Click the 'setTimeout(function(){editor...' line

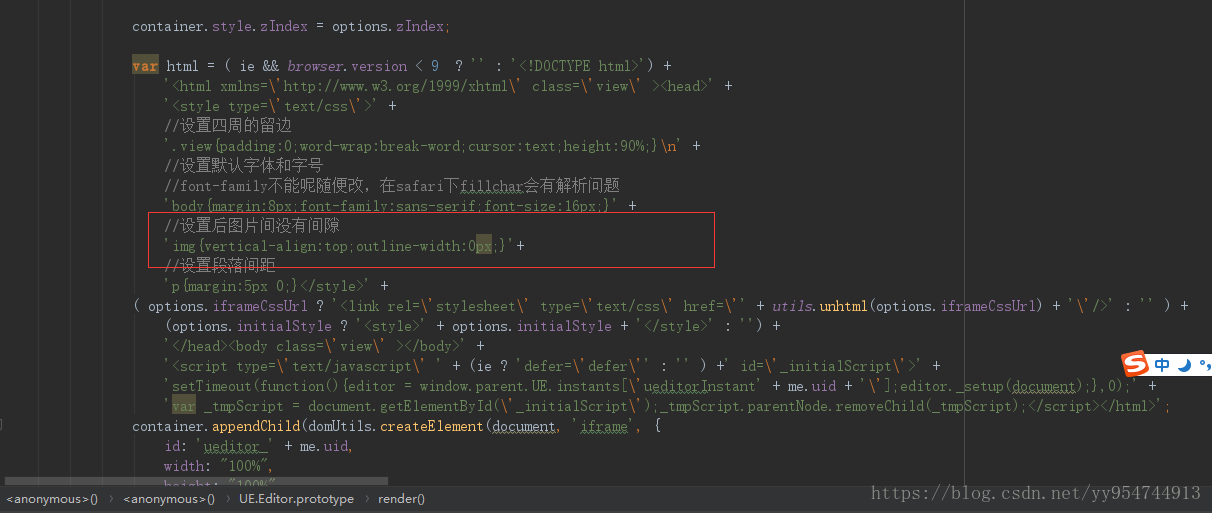[x=660, y=386]
